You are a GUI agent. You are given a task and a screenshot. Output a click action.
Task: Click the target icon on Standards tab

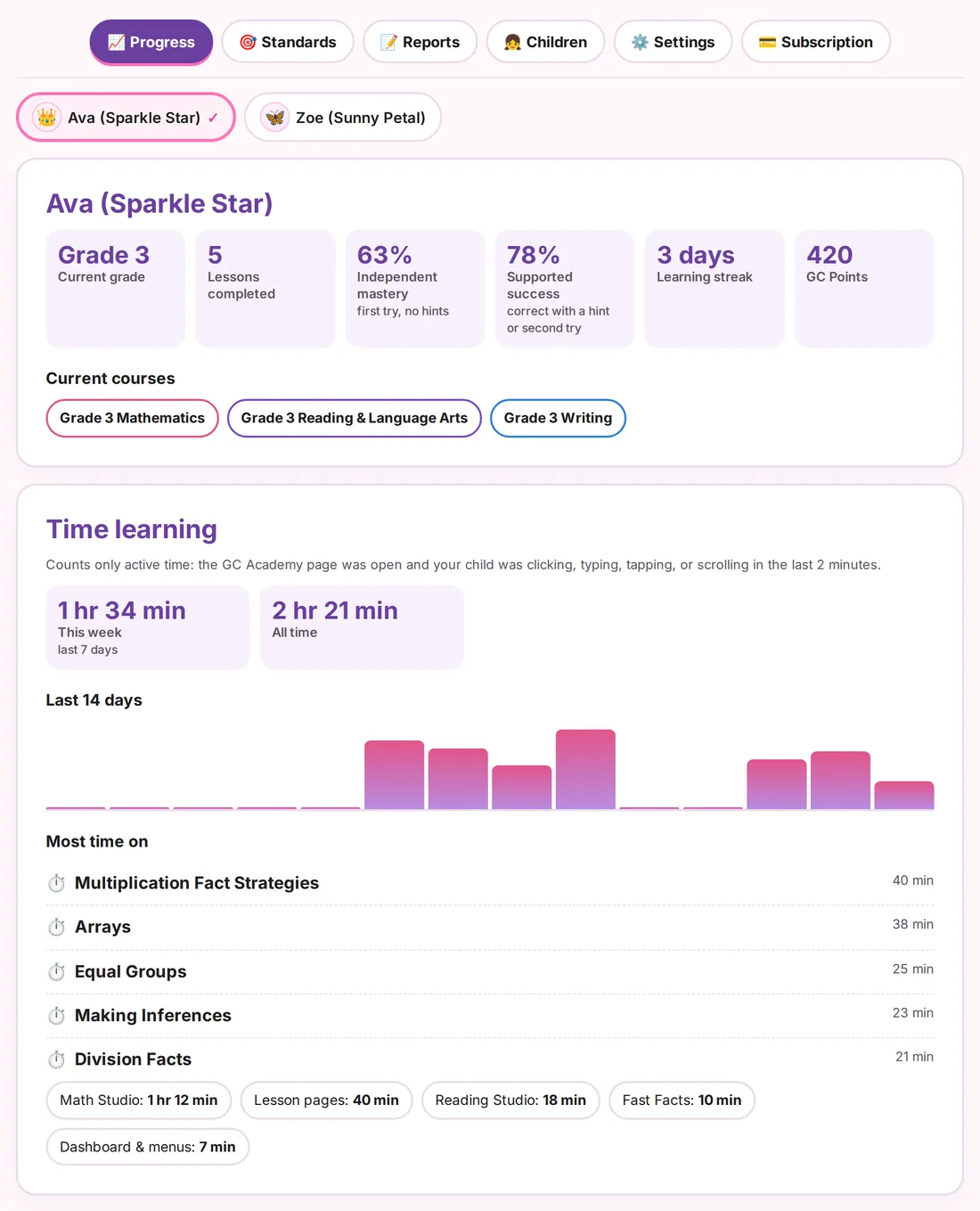point(248,42)
